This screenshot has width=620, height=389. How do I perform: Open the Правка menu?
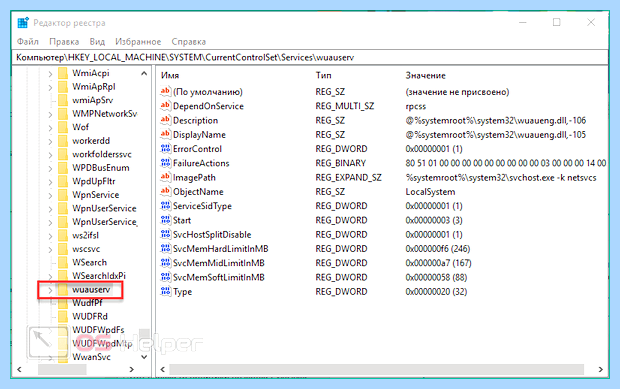tap(64, 42)
